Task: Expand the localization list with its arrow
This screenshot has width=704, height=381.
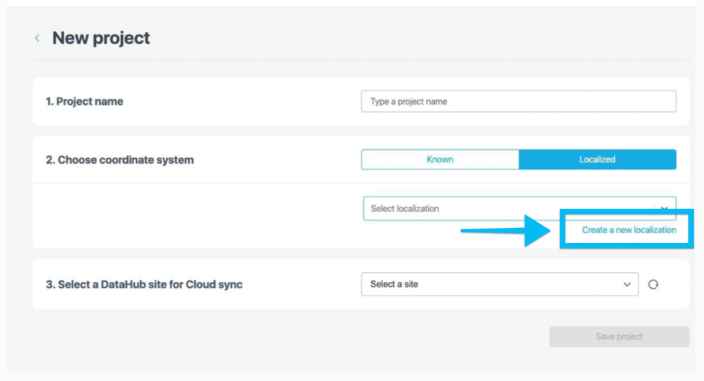Action: click(x=664, y=208)
